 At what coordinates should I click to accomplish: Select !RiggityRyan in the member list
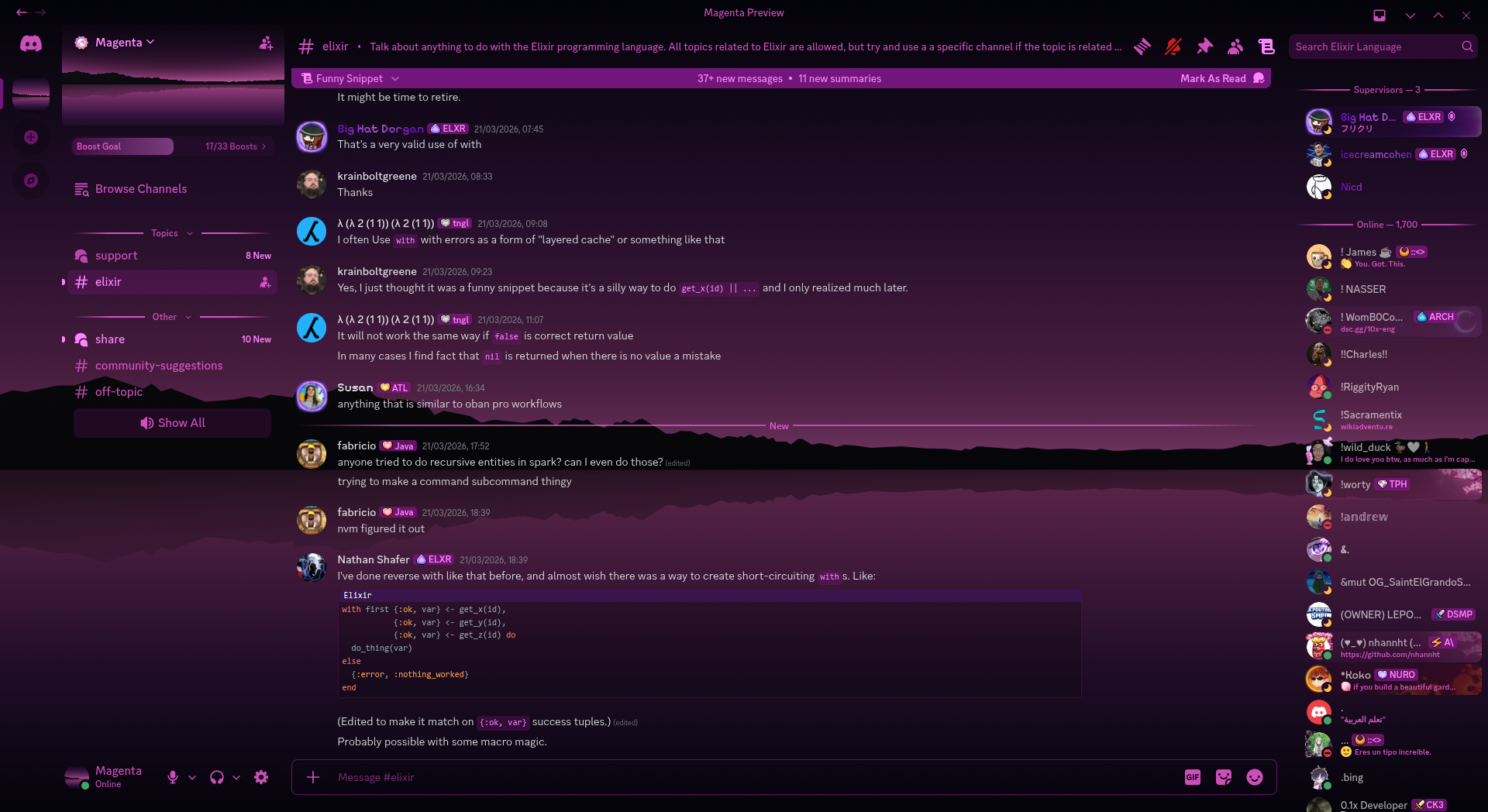[x=1392, y=387]
